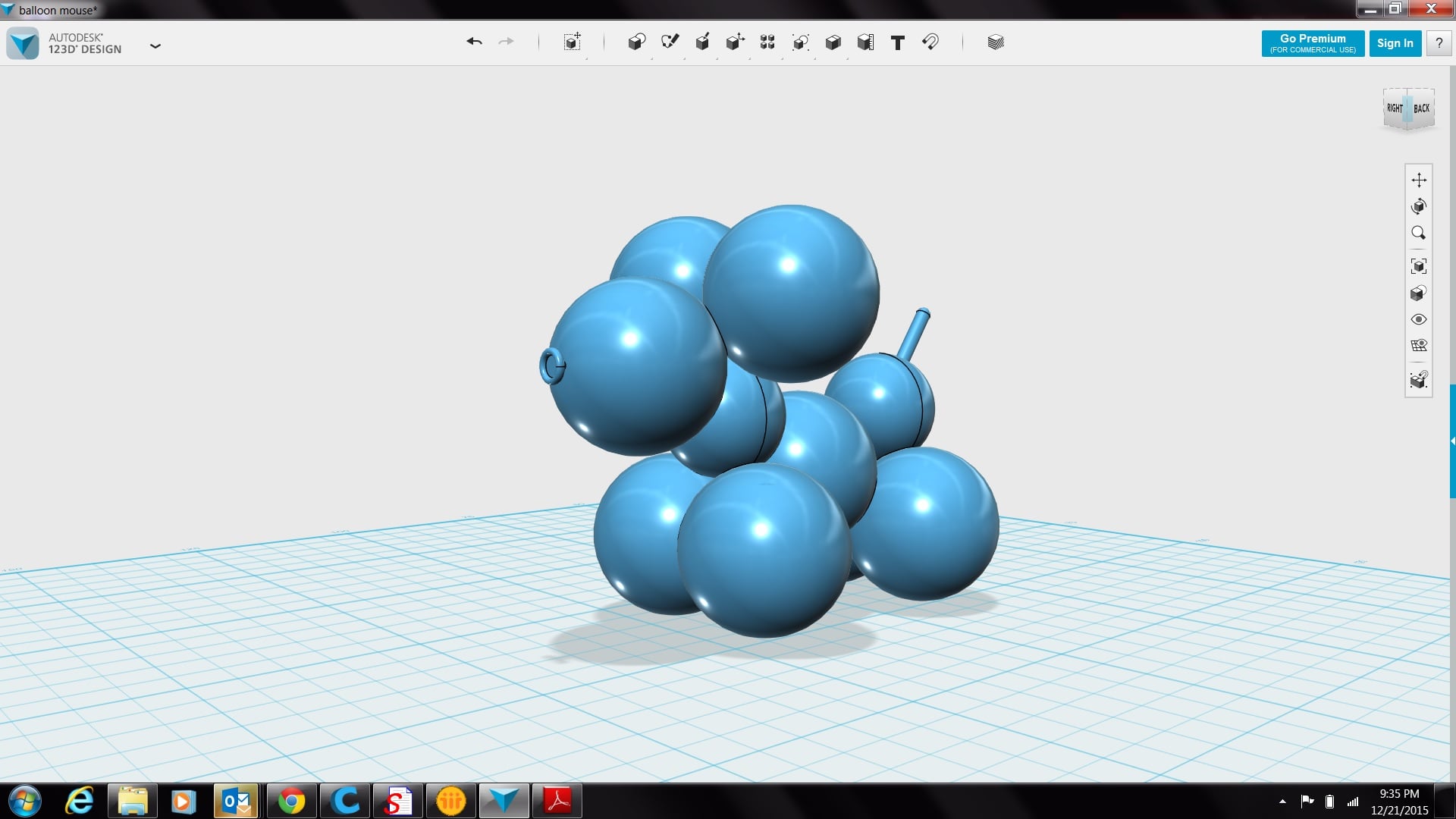This screenshot has width=1456, height=819.
Task: Open the Materials icon
Action: point(996,42)
